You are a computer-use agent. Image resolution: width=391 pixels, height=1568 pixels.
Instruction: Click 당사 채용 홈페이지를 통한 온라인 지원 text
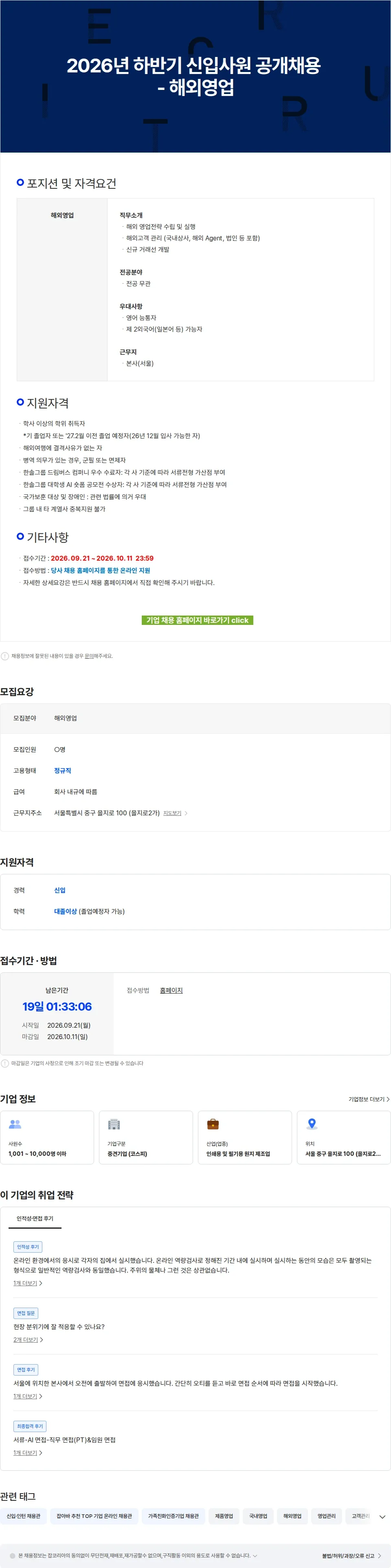(x=100, y=570)
